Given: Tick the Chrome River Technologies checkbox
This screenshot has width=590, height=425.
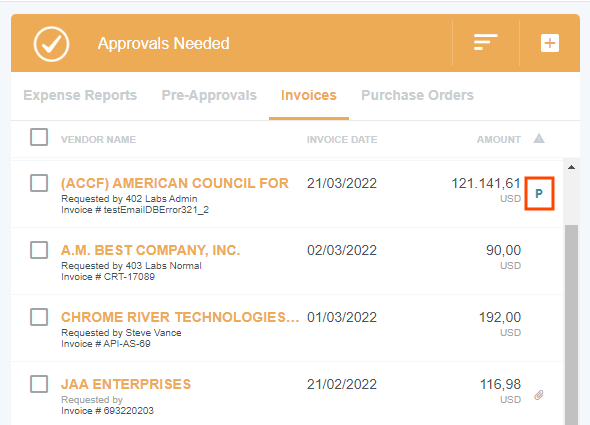Looking at the screenshot, I should click(x=39, y=317).
